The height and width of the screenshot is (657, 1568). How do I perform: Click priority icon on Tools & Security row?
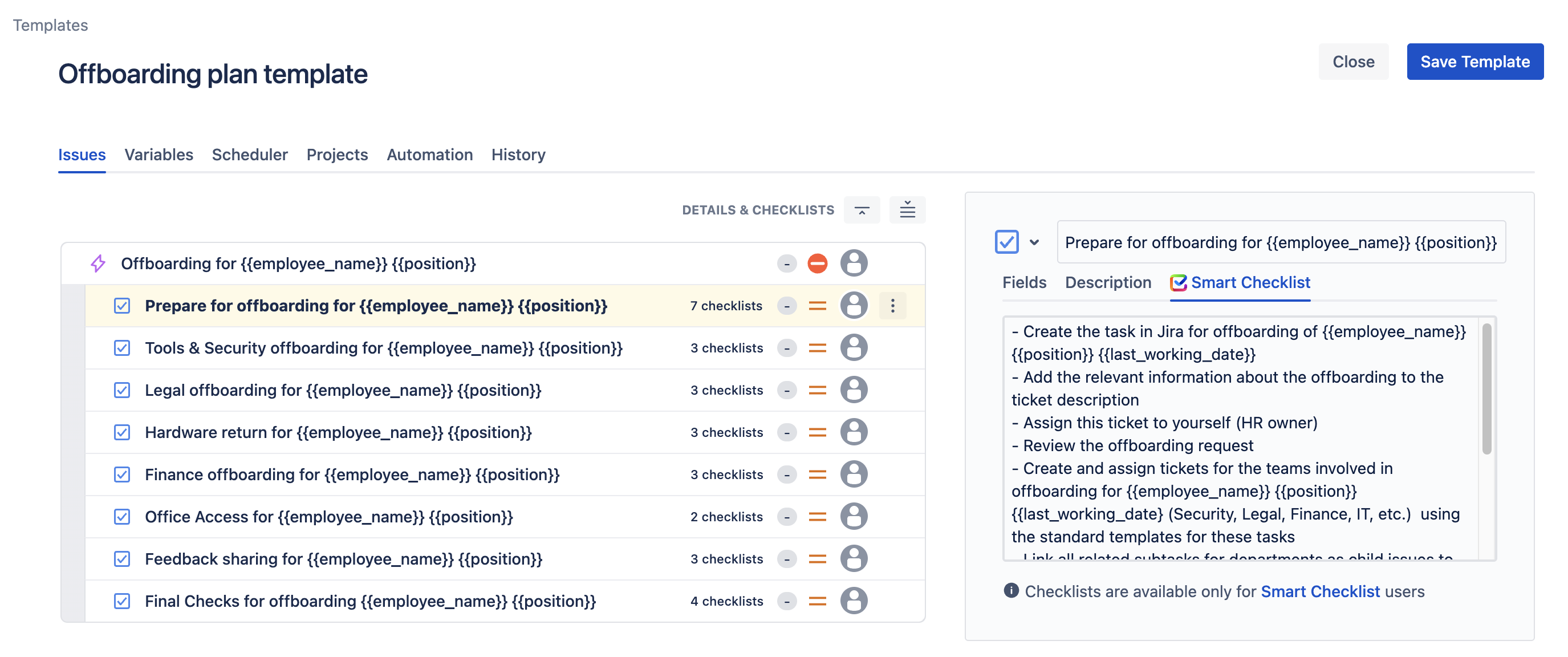[817, 348]
